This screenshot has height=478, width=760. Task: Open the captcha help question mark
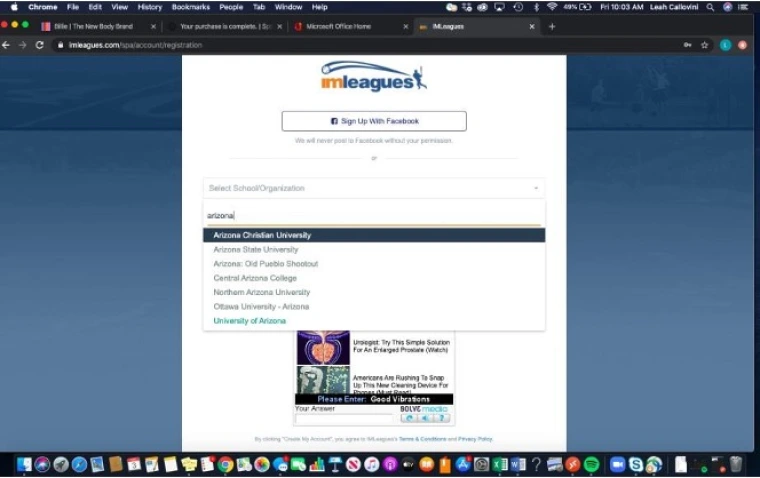point(441,418)
